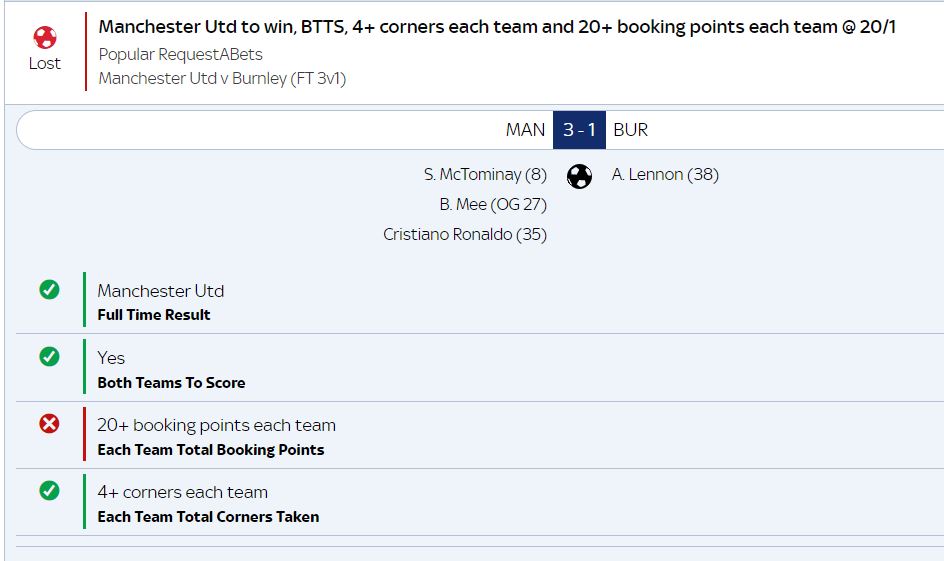
Task: Click Popular RequestABets label
Action: click(x=181, y=54)
